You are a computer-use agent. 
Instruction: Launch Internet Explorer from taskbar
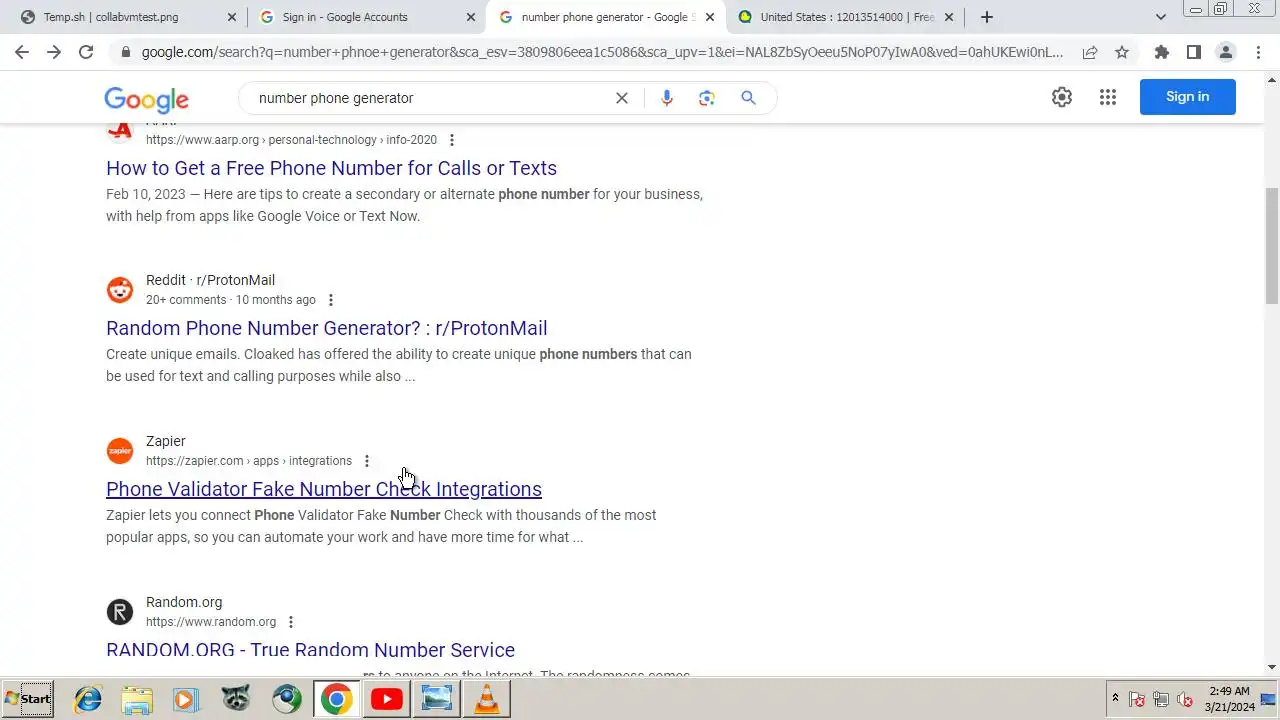(88, 699)
